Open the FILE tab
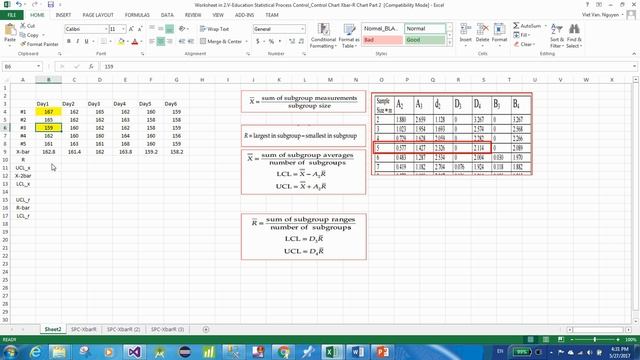The image size is (640, 360). tap(11, 15)
